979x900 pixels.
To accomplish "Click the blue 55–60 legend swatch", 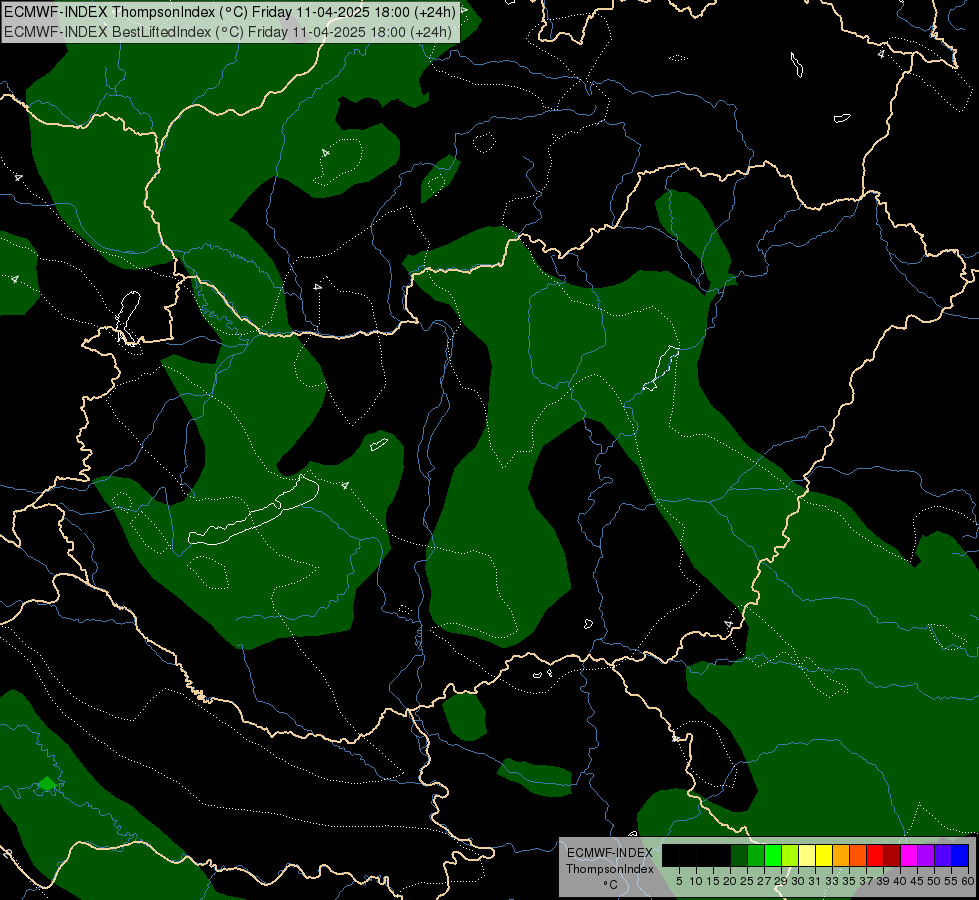I will (x=960, y=855).
